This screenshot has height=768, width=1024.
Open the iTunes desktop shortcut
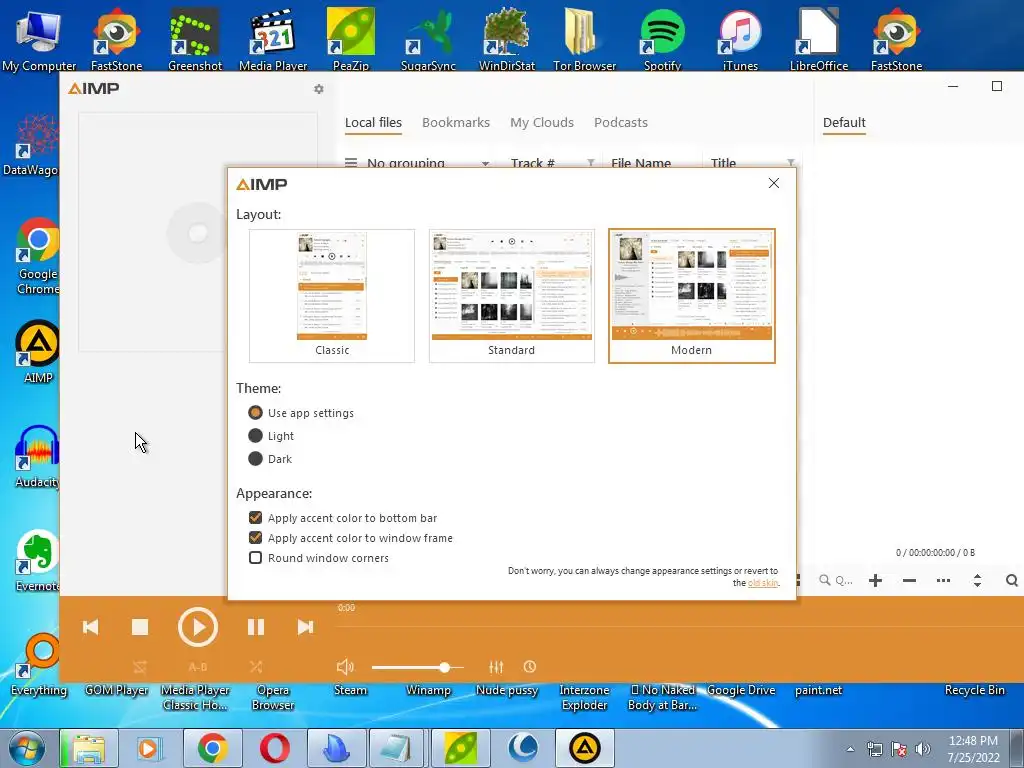[740, 38]
